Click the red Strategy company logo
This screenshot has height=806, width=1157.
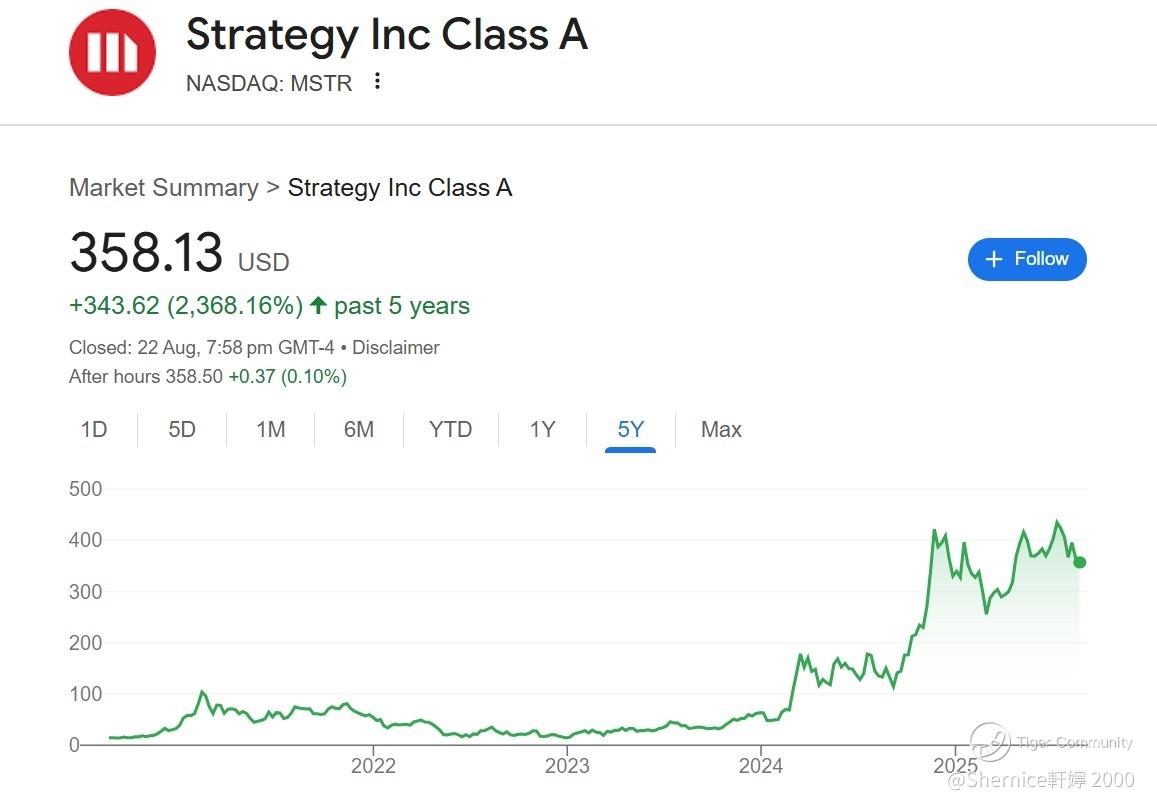point(112,52)
